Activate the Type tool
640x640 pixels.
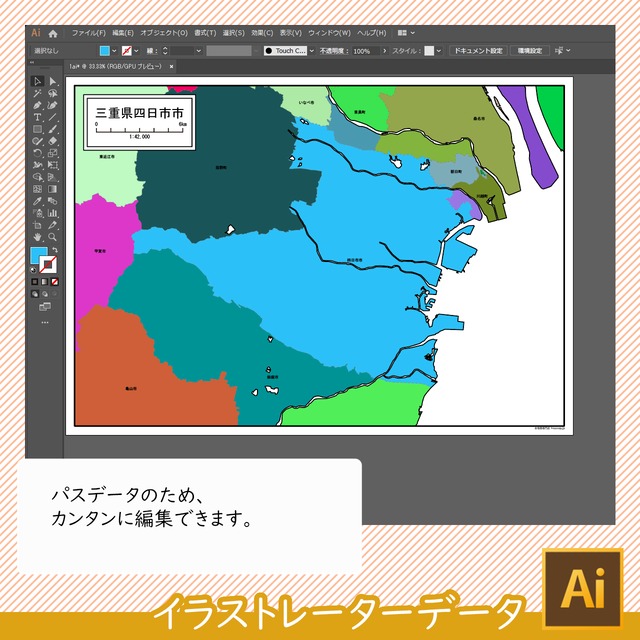(x=37, y=117)
